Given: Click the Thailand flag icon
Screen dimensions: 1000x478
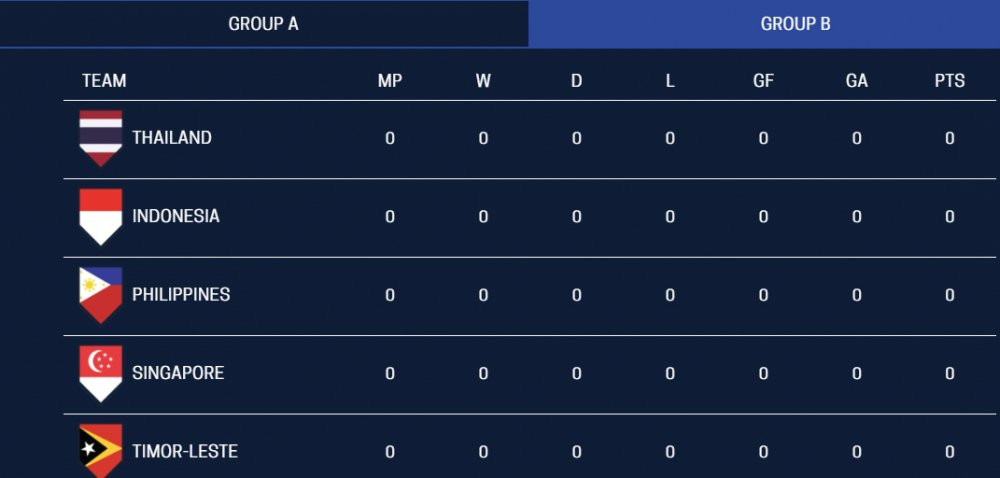Looking at the screenshot, I should [x=101, y=138].
